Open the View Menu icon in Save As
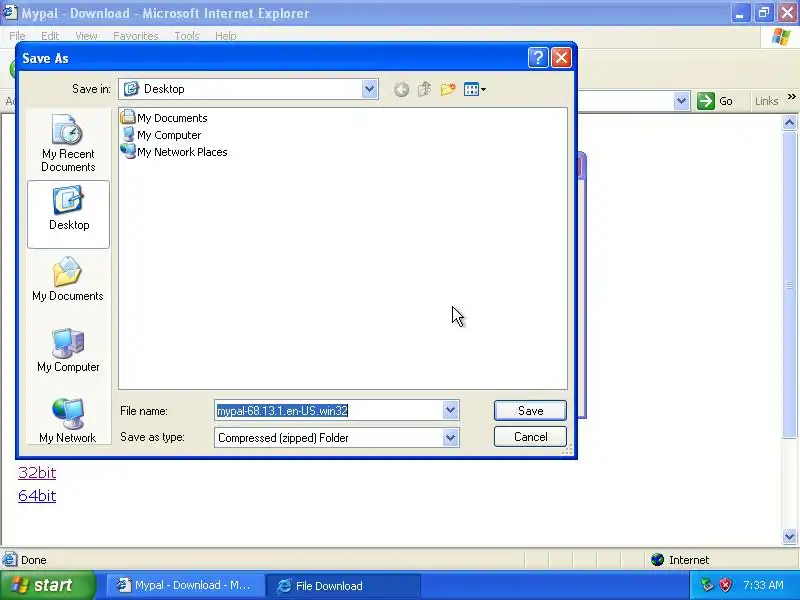Screen dimensions: 800x600 click(474, 90)
